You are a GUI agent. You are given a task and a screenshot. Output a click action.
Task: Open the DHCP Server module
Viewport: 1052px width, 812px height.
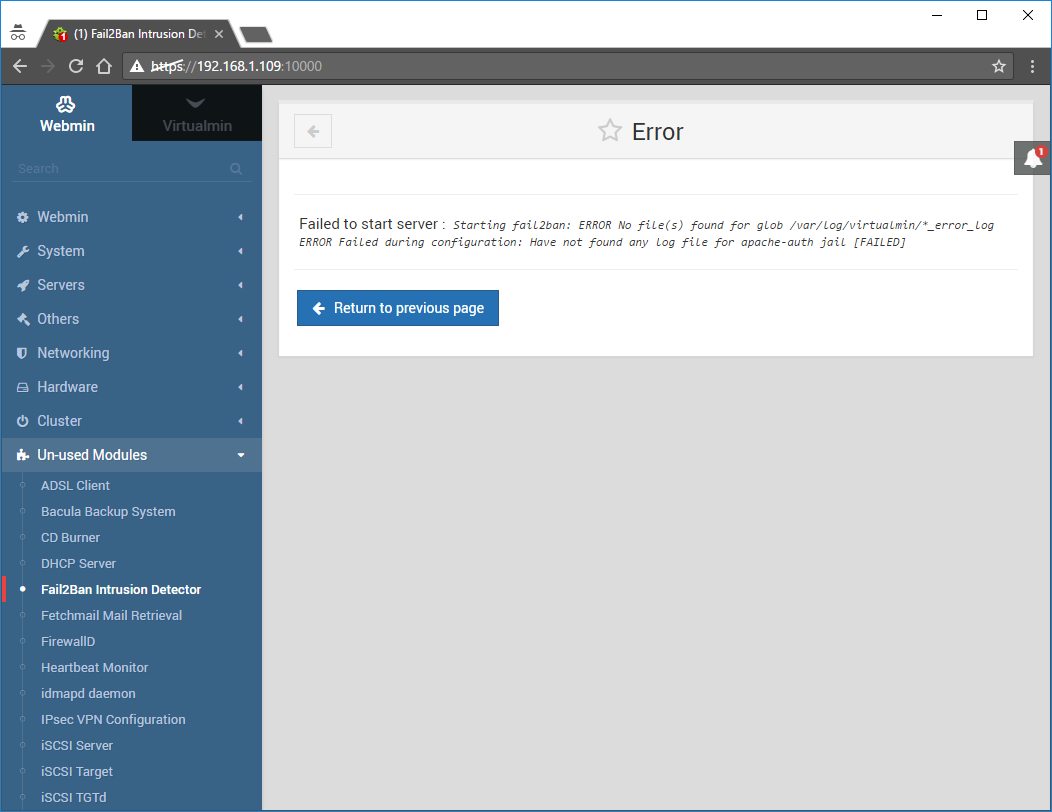[78, 564]
